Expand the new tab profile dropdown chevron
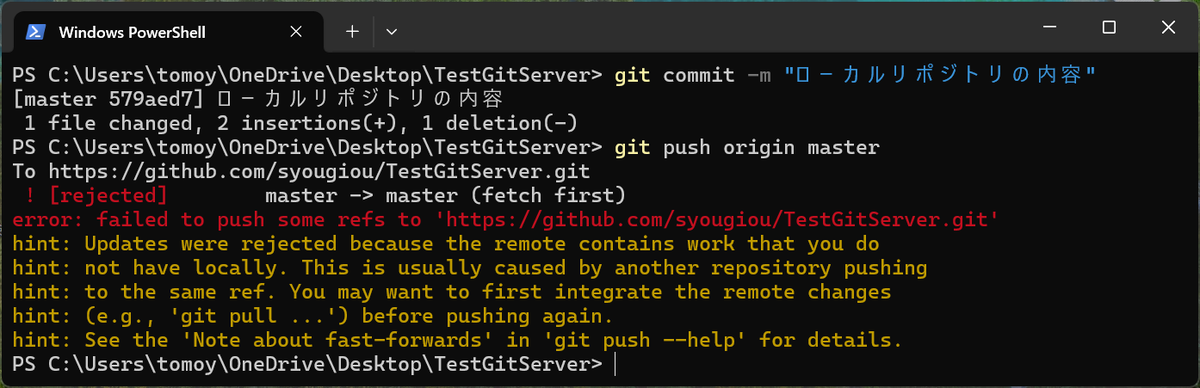1200x388 pixels. point(391,31)
